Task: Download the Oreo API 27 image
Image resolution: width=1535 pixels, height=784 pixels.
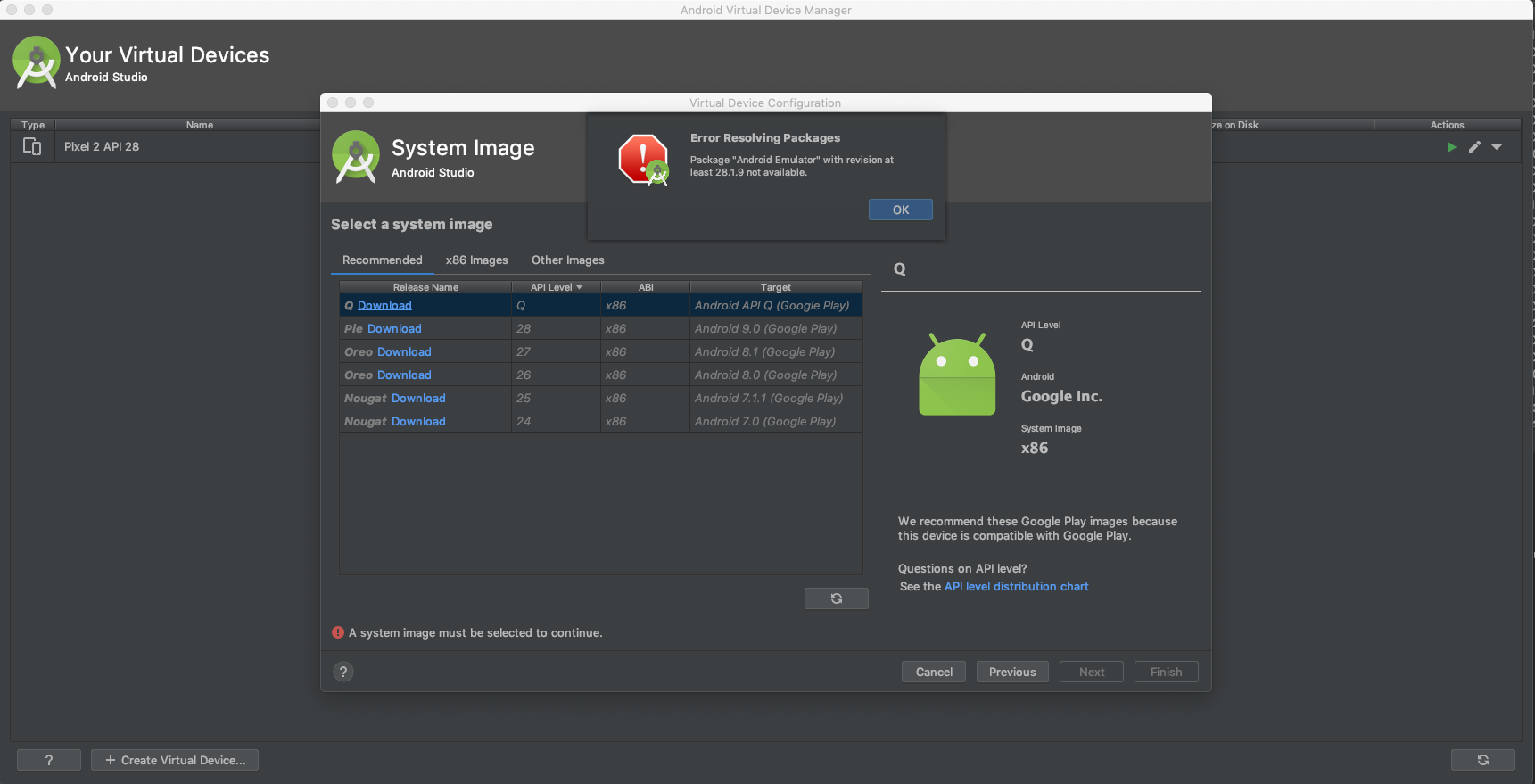Action: [x=404, y=351]
